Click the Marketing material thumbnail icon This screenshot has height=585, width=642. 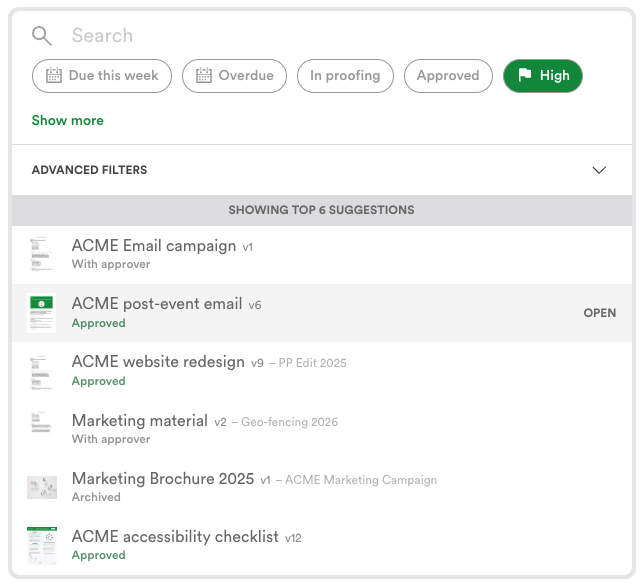pyautogui.click(x=41, y=429)
